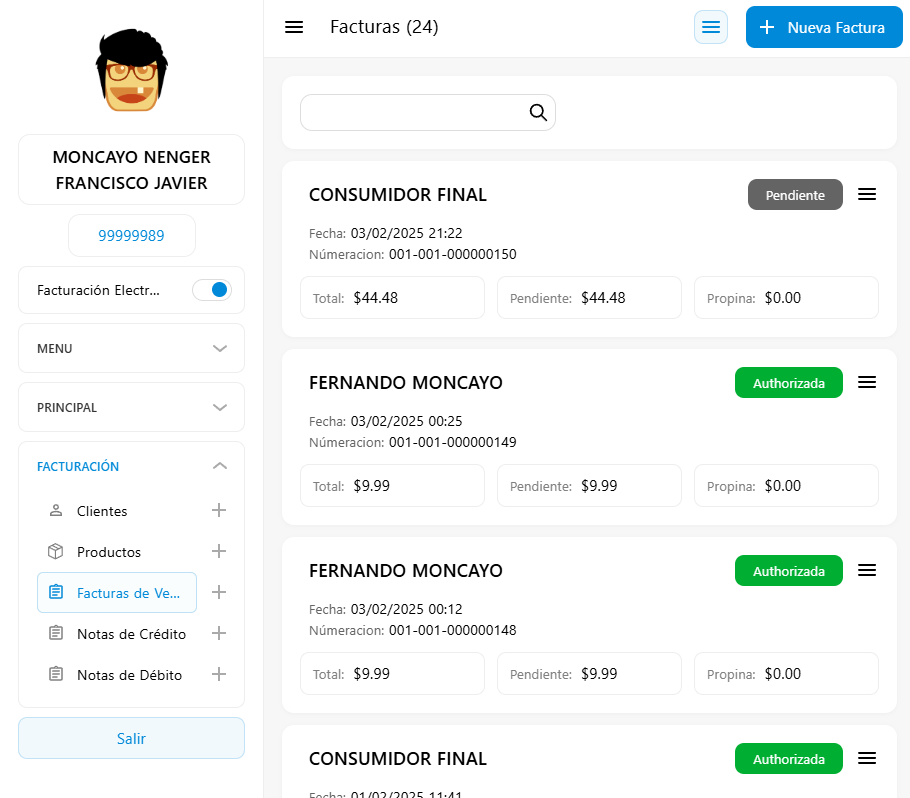Viewport: 910px width, 798px height.
Task: Click the search magnifier icon
Action: [x=538, y=113]
